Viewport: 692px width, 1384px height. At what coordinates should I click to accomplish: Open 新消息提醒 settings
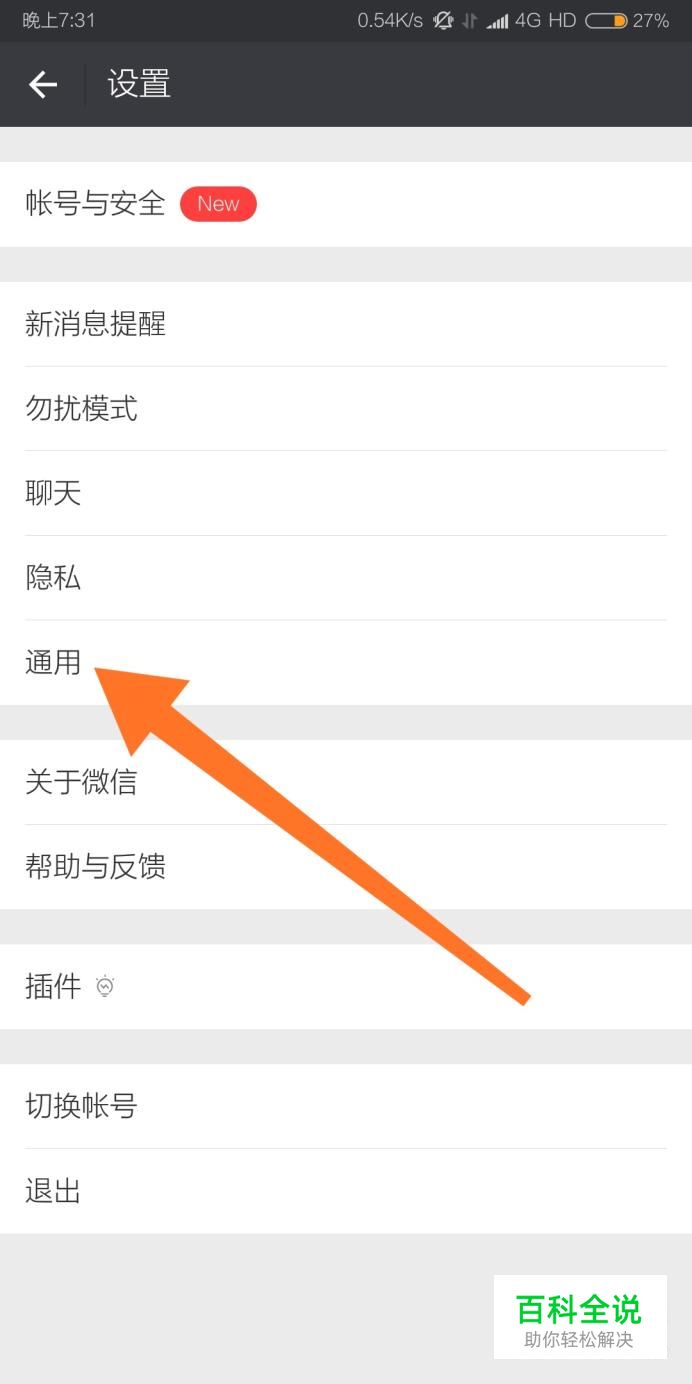(346, 324)
